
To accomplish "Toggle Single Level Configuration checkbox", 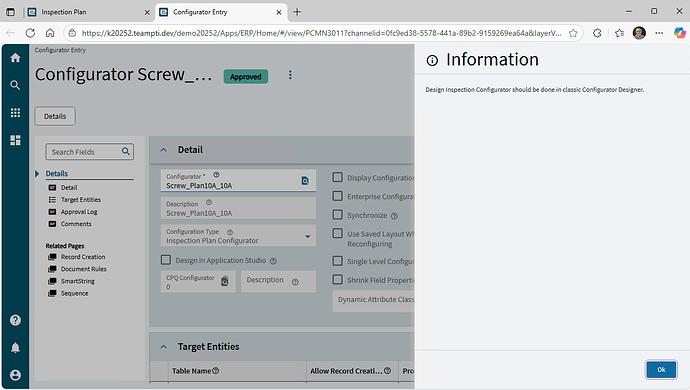I will [338, 261].
